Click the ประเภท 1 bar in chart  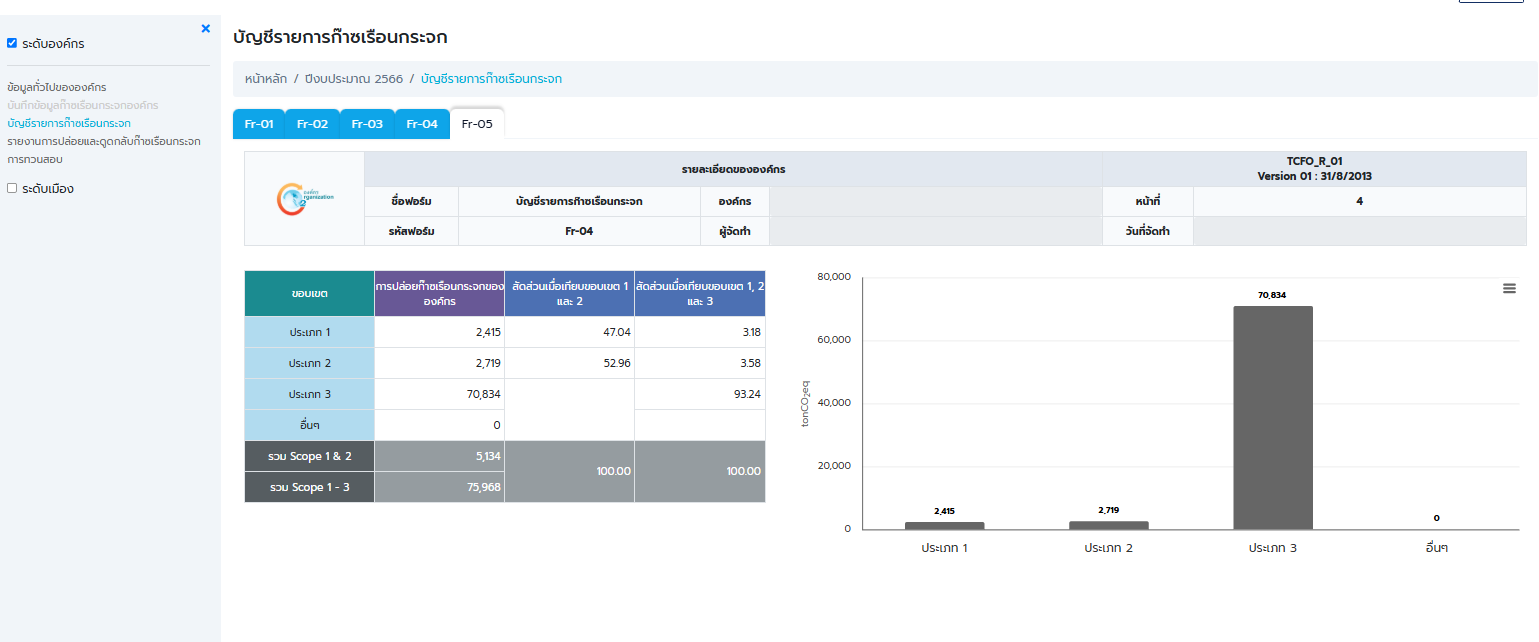click(x=944, y=525)
